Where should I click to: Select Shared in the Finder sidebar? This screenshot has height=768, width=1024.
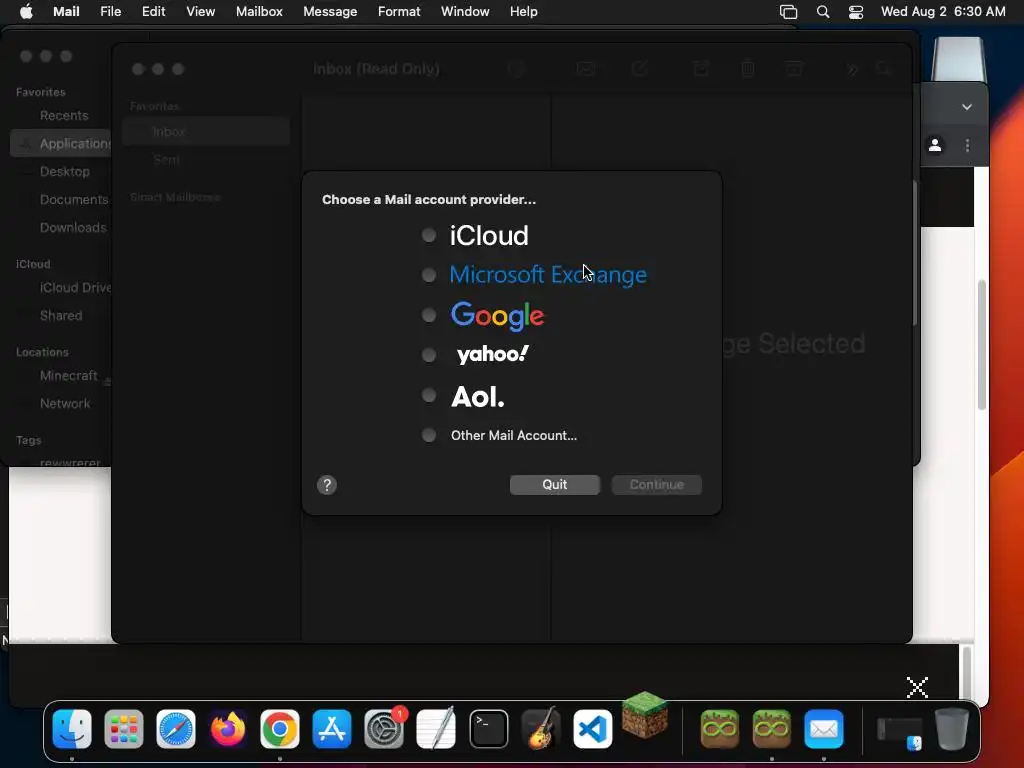click(61, 316)
